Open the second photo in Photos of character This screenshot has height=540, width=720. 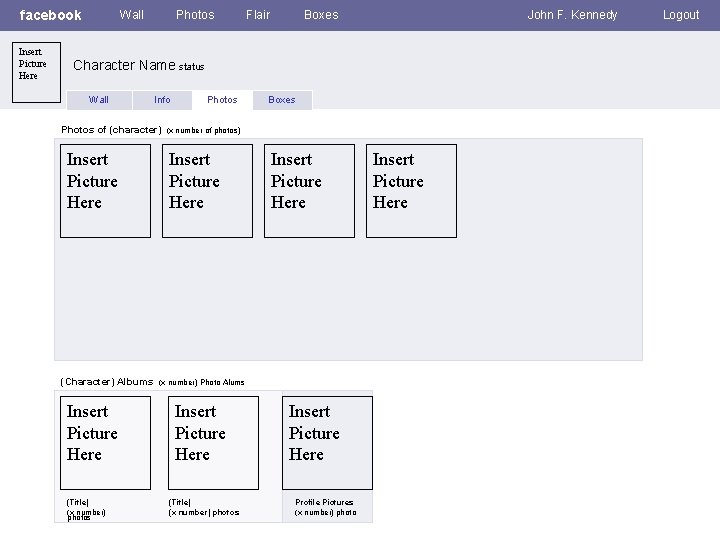[208, 191]
